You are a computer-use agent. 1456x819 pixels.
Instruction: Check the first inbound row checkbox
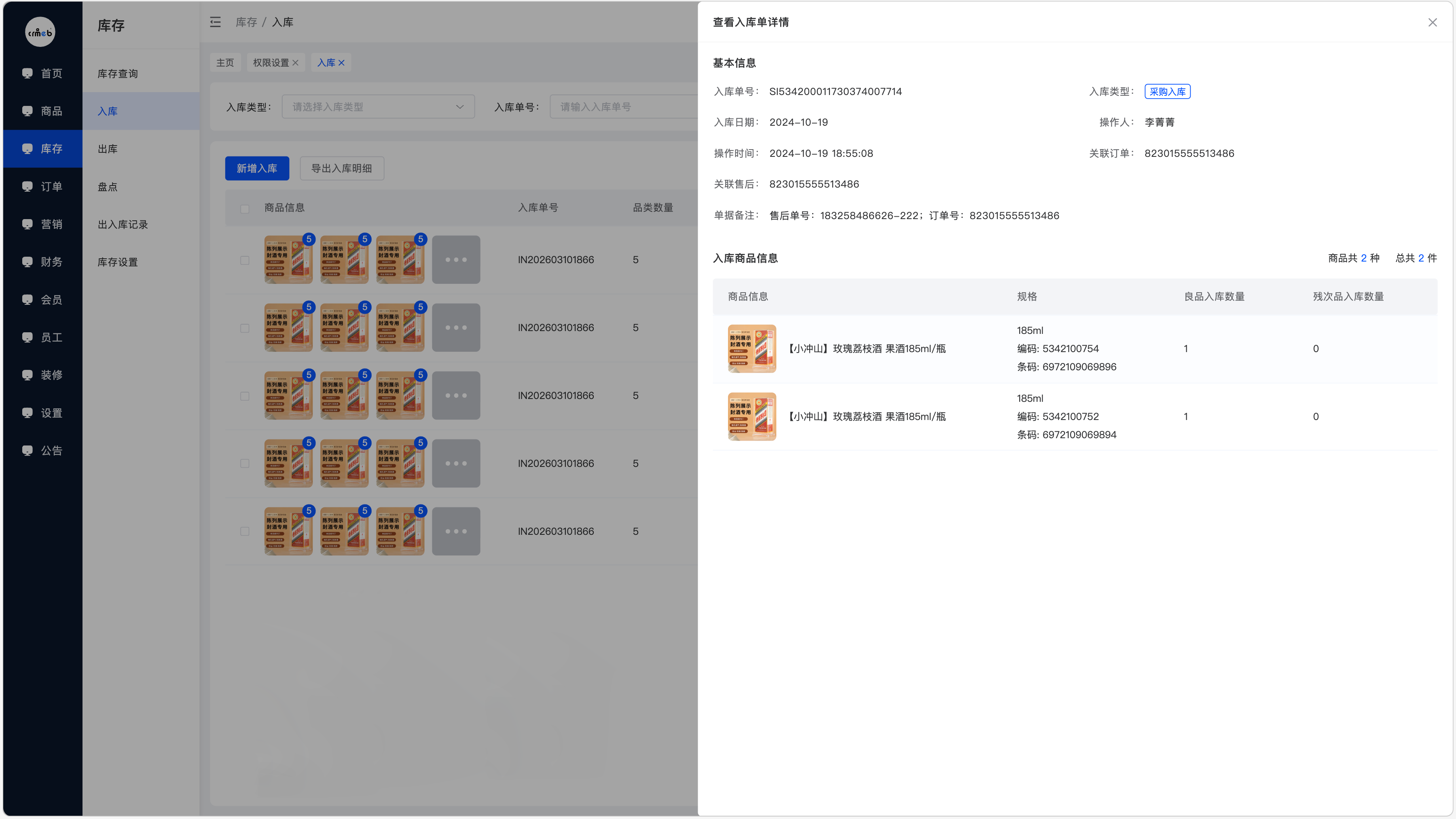[245, 260]
